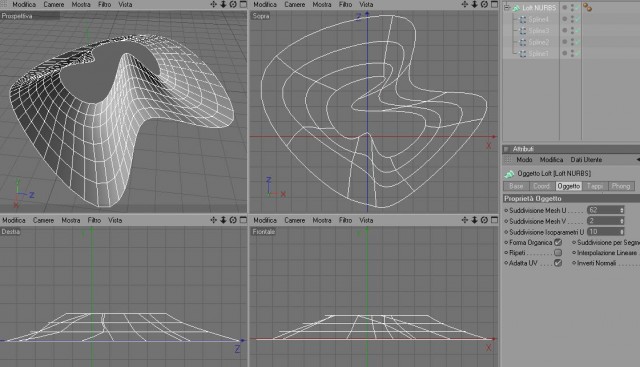Switch to the Base tab

pyautogui.click(x=516, y=186)
